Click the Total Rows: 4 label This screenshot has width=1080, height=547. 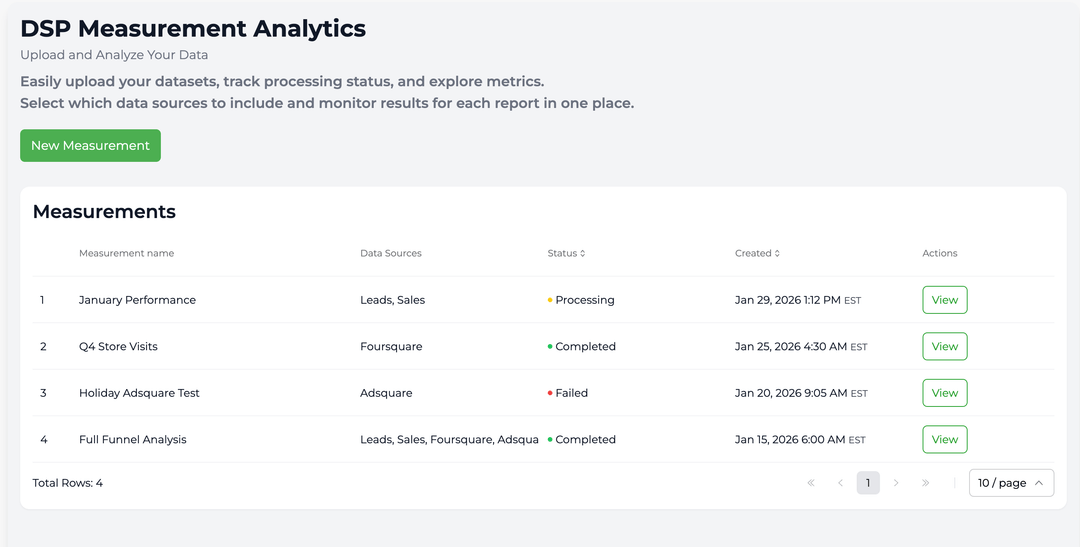pos(68,483)
